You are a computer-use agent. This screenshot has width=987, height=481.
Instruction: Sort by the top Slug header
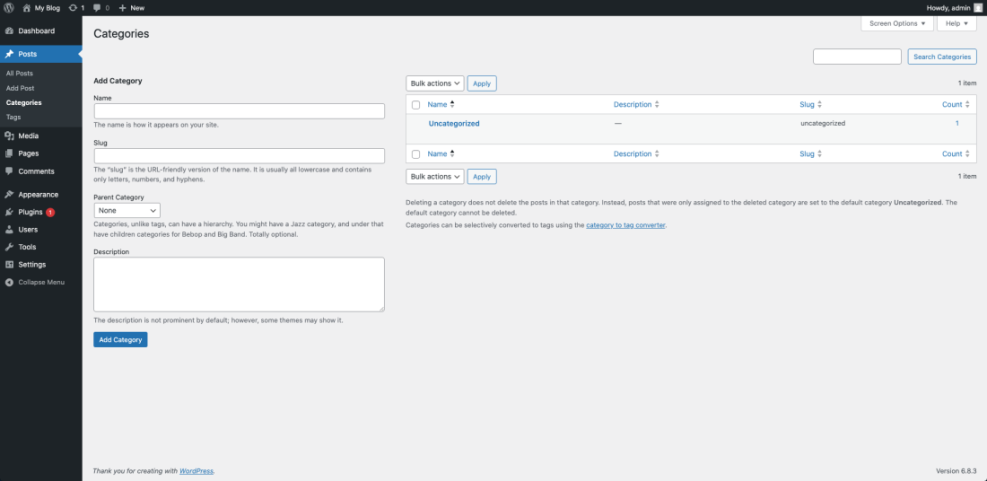807,105
